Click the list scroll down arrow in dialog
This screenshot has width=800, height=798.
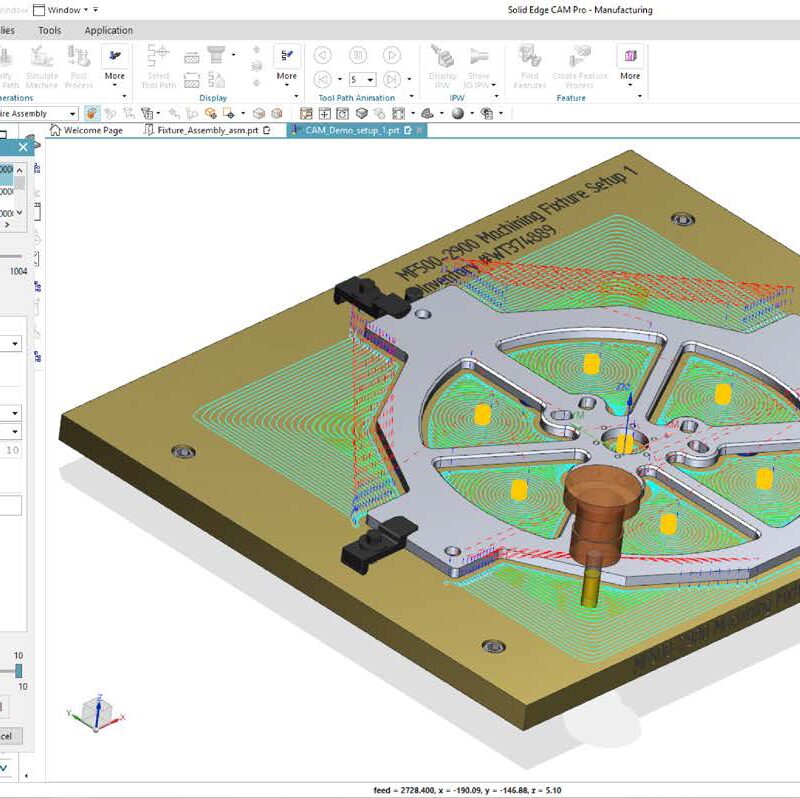[x=19, y=212]
